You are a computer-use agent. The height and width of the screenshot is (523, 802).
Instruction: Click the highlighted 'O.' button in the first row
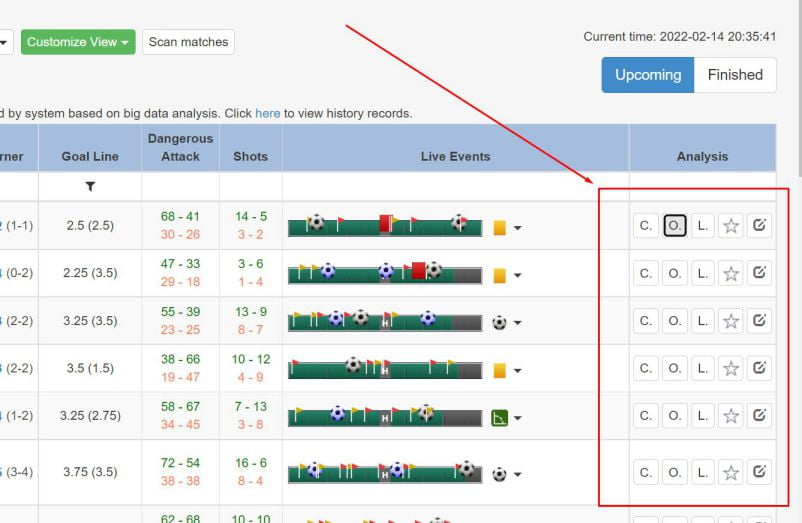pos(675,226)
